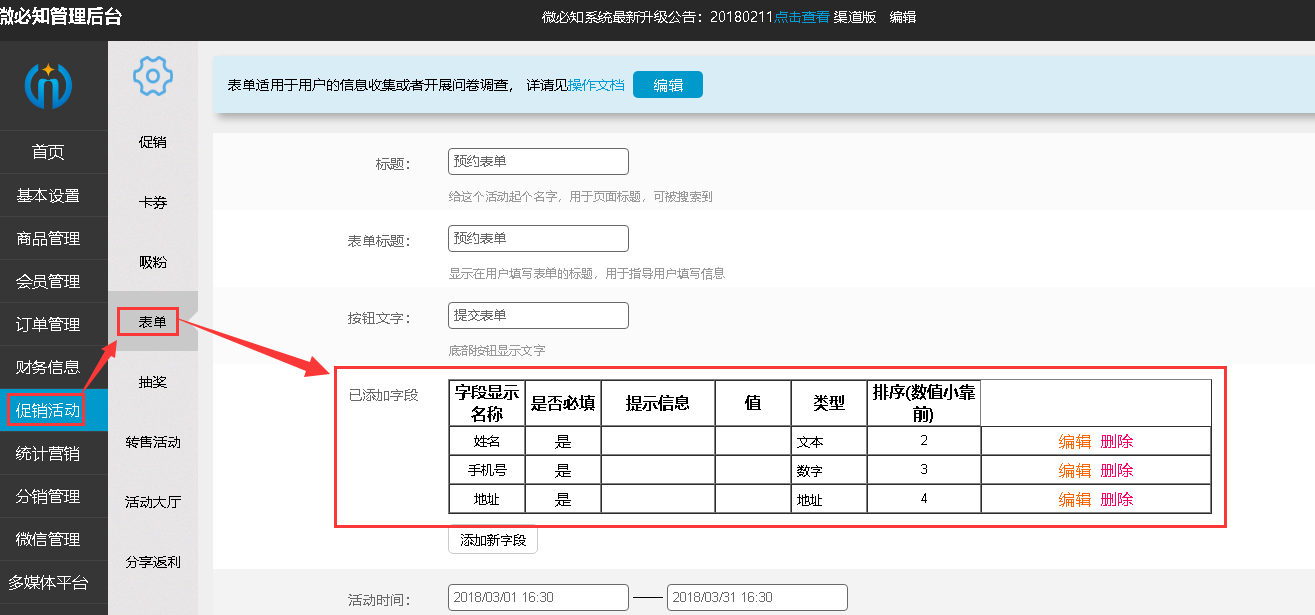Click the blue logo icon in sidebar
Viewport: 1315px width, 615px height.
[x=48, y=86]
